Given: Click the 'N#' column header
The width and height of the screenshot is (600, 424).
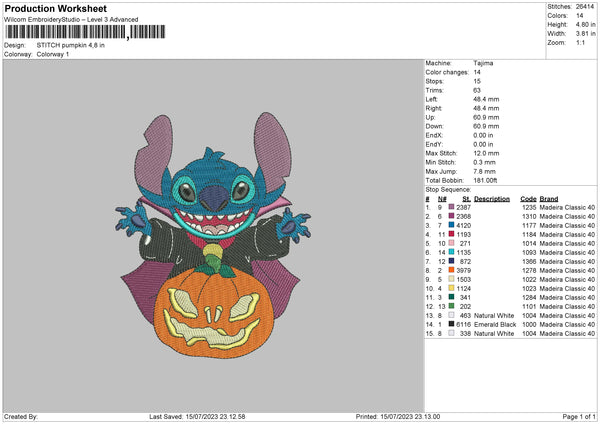Looking at the screenshot, I should click(442, 199).
